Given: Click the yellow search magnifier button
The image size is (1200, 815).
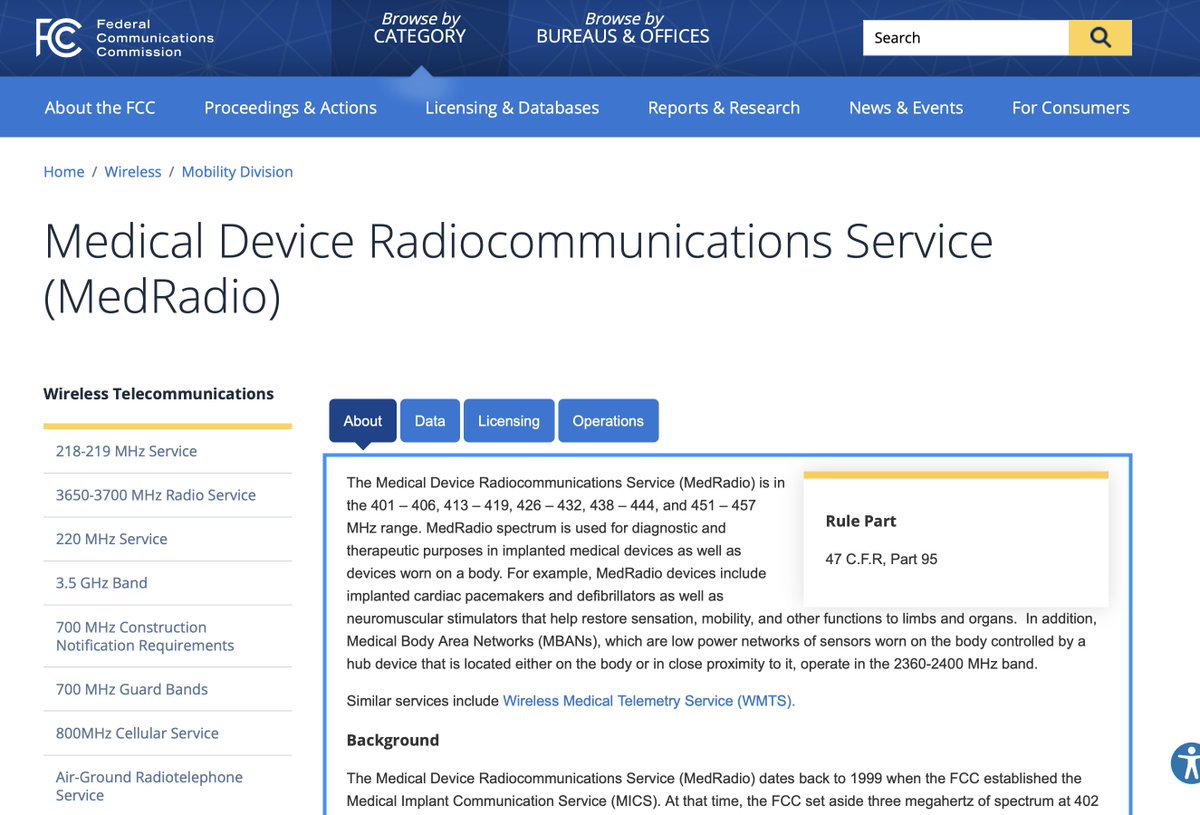Looking at the screenshot, I should 1100,38.
